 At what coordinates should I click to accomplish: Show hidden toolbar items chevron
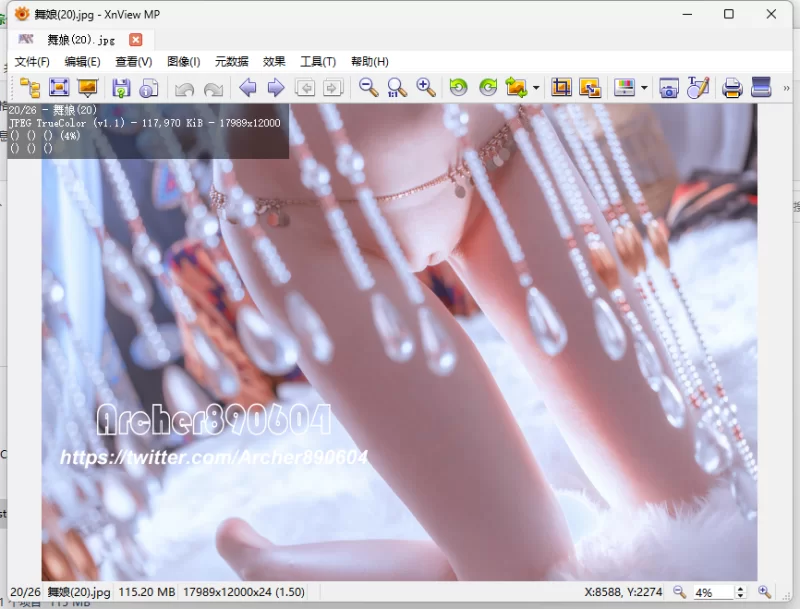(x=786, y=88)
